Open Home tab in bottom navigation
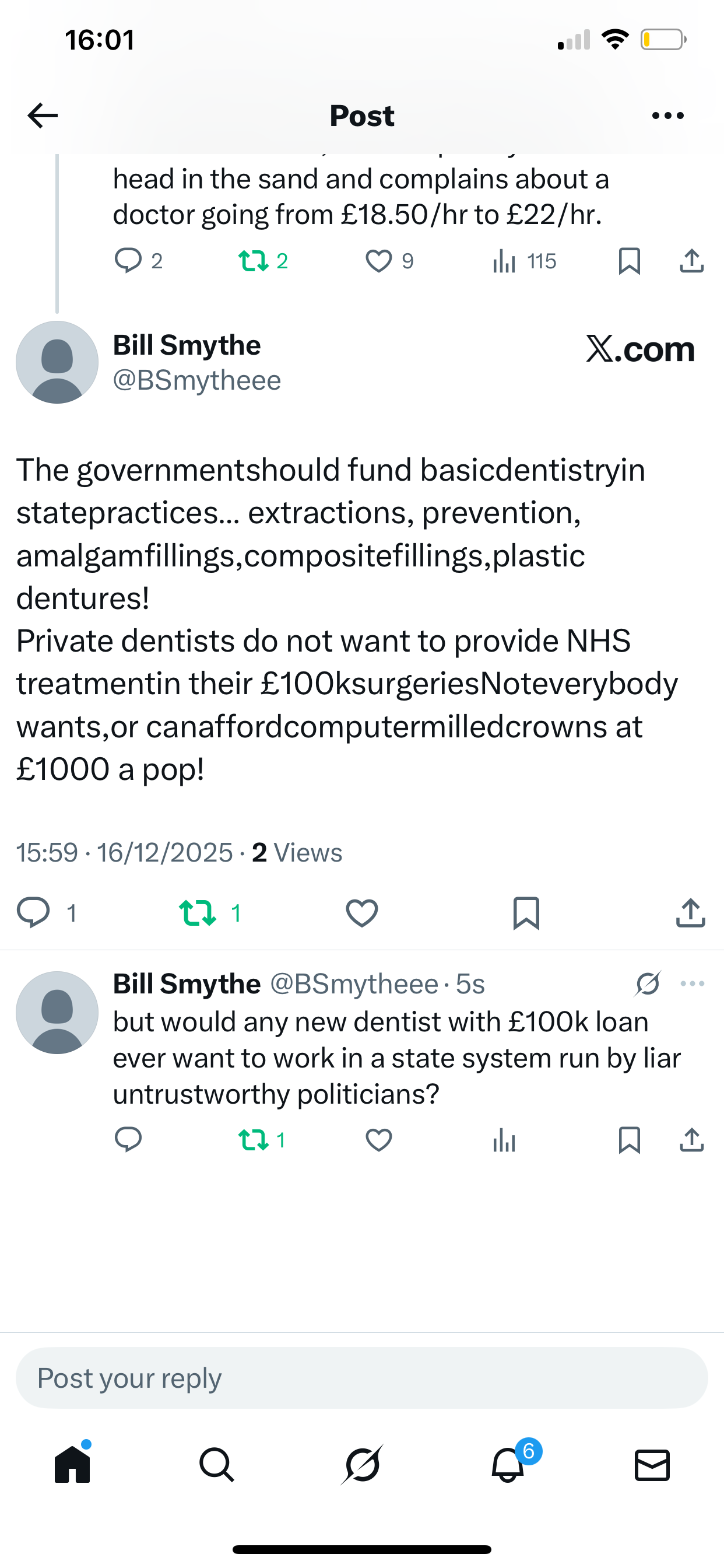 click(x=72, y=1465)
